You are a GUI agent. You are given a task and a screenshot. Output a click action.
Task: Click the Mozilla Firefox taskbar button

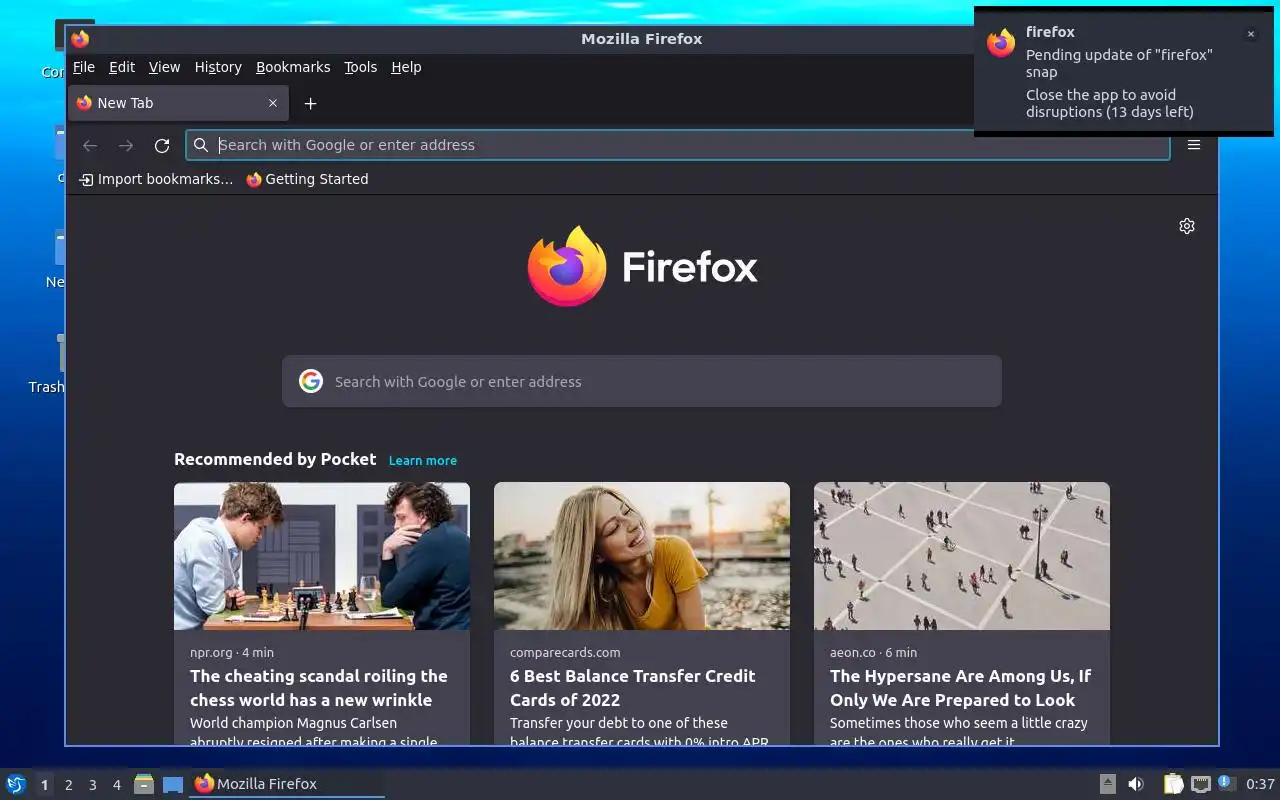287,784
